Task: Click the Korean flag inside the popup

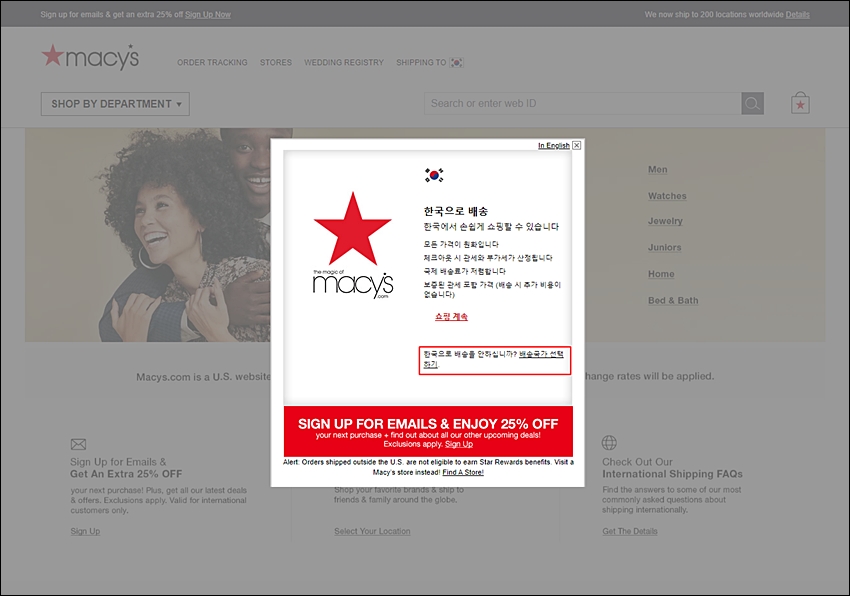Action: (x=434, y=175)
